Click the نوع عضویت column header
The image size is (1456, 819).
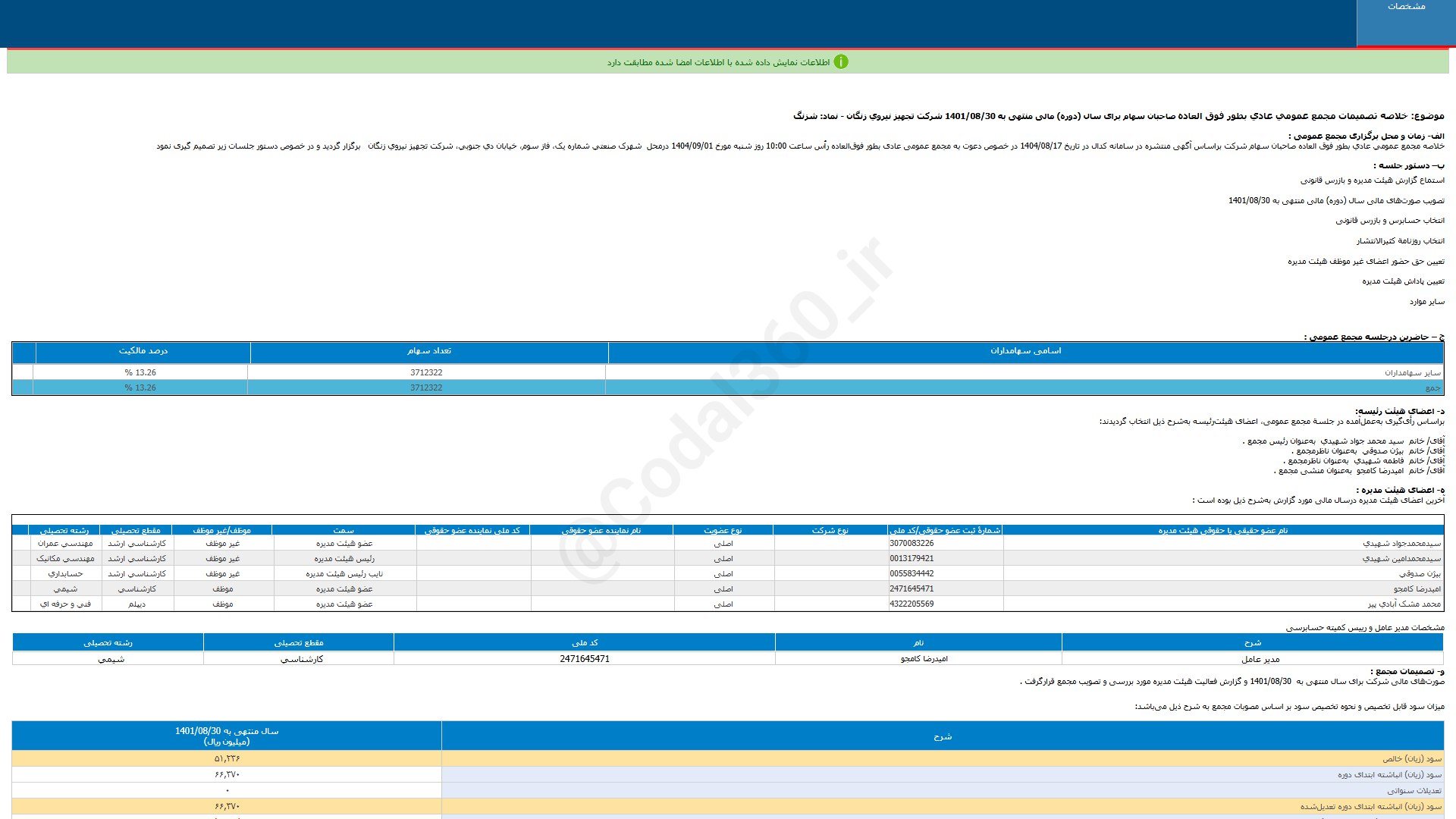pos(723,530)
